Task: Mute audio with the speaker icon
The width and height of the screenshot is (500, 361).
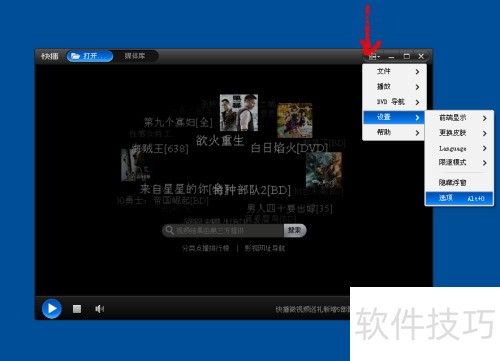Action: tap(99, 309)
